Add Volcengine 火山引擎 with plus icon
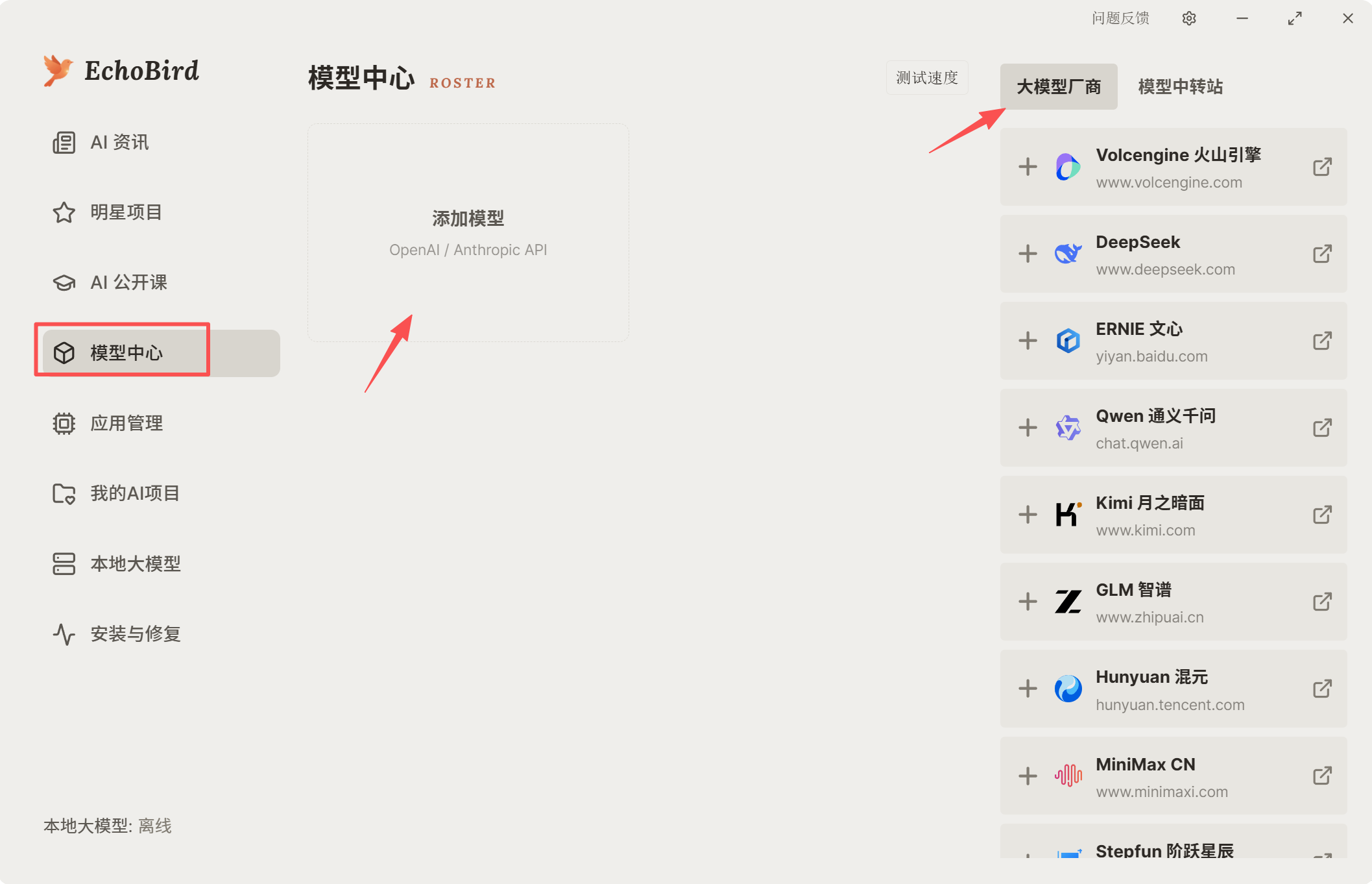 tap(1028, 167)
